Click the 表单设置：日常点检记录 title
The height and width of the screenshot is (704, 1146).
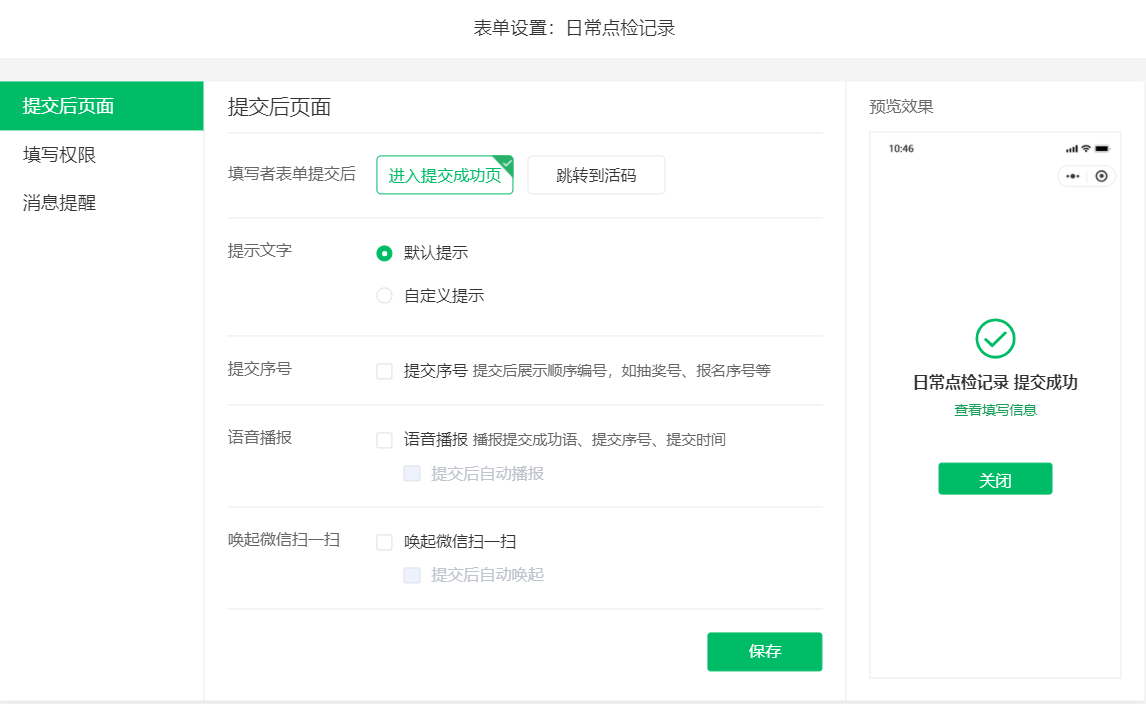pos(574,29)
